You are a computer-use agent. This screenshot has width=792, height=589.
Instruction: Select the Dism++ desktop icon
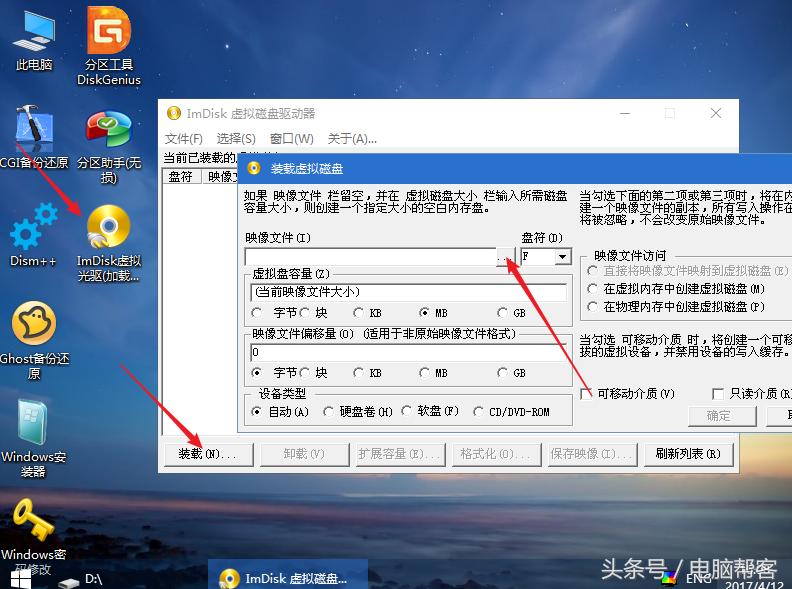pyautogui.click(x=33, y=235)
